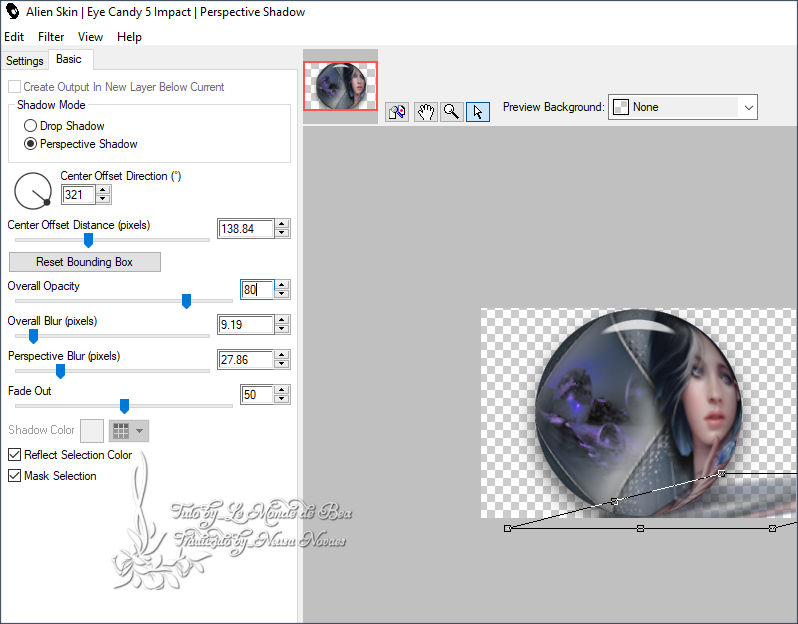
Task: Click the Overall Opacity slider handle
Action: [187, 301]
